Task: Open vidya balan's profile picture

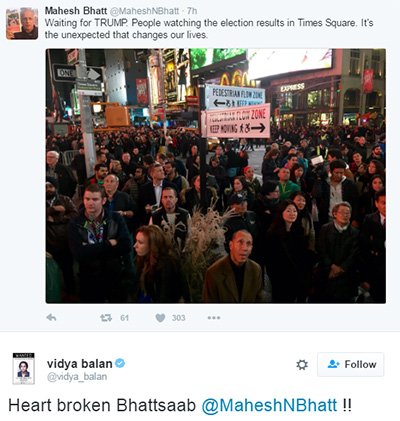Action: point(23,368)
